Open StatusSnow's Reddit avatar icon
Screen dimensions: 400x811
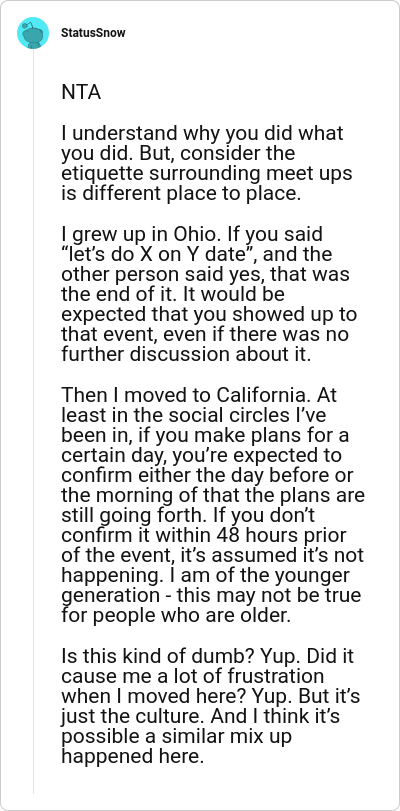[x=33, y=33]
